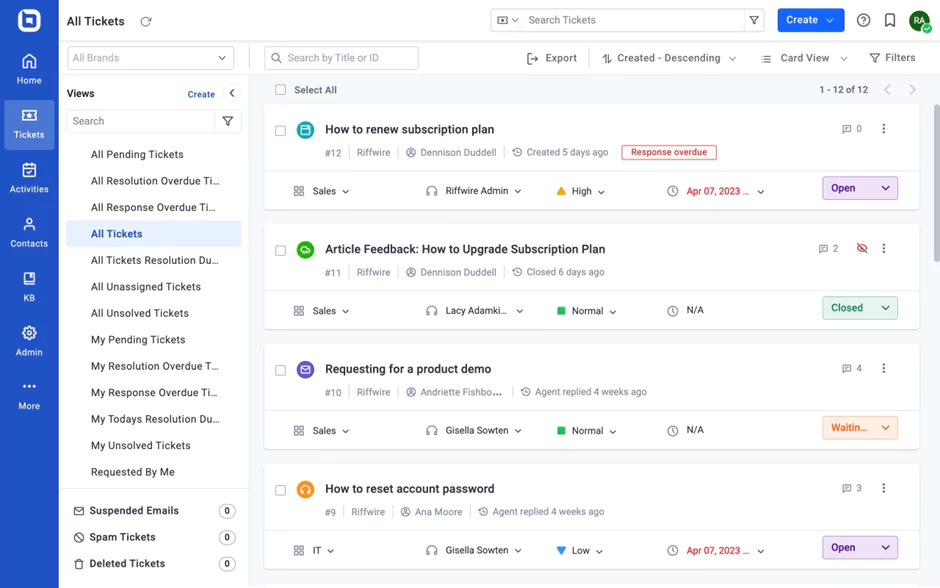Change sorting via Created - Descending dropdown
This screenshot has width=940, height=588.
pyautogui.click(x=668, y=57)
